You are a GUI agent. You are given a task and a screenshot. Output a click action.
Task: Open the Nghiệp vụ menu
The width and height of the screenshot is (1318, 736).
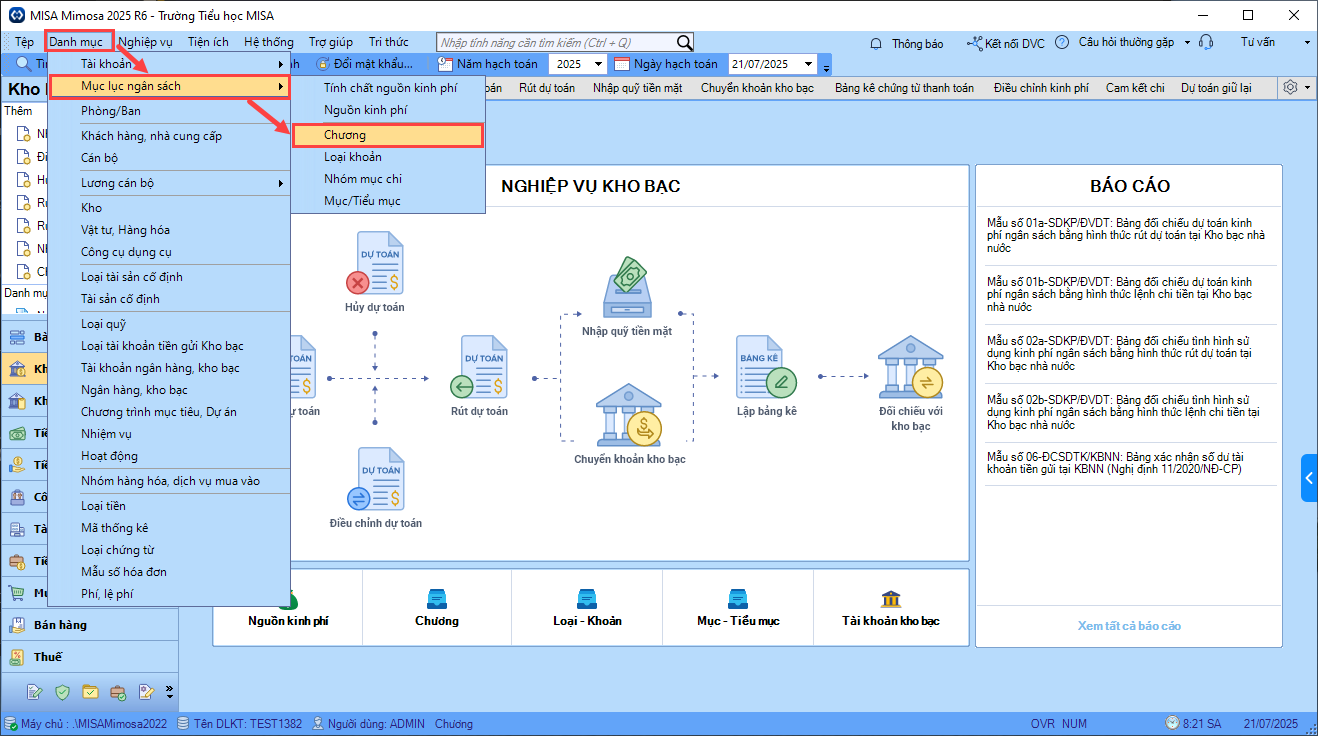pyautogui.click(x=146, y=42)
